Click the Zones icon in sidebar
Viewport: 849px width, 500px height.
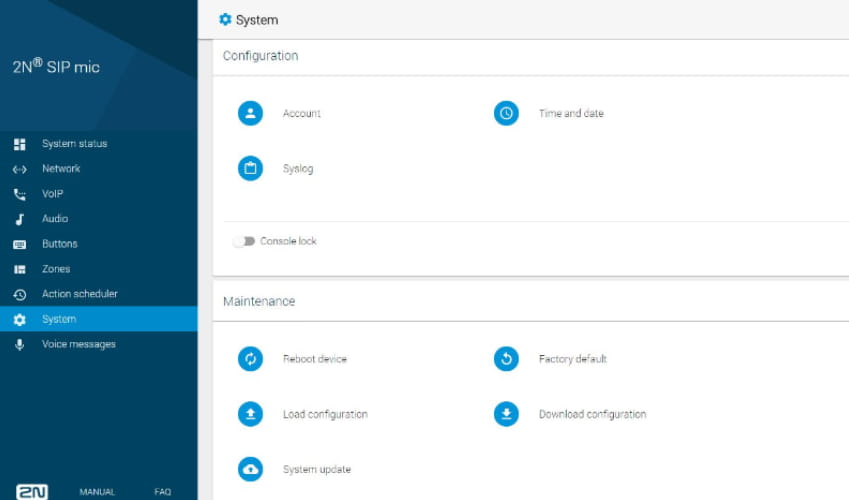pos(19,269)
